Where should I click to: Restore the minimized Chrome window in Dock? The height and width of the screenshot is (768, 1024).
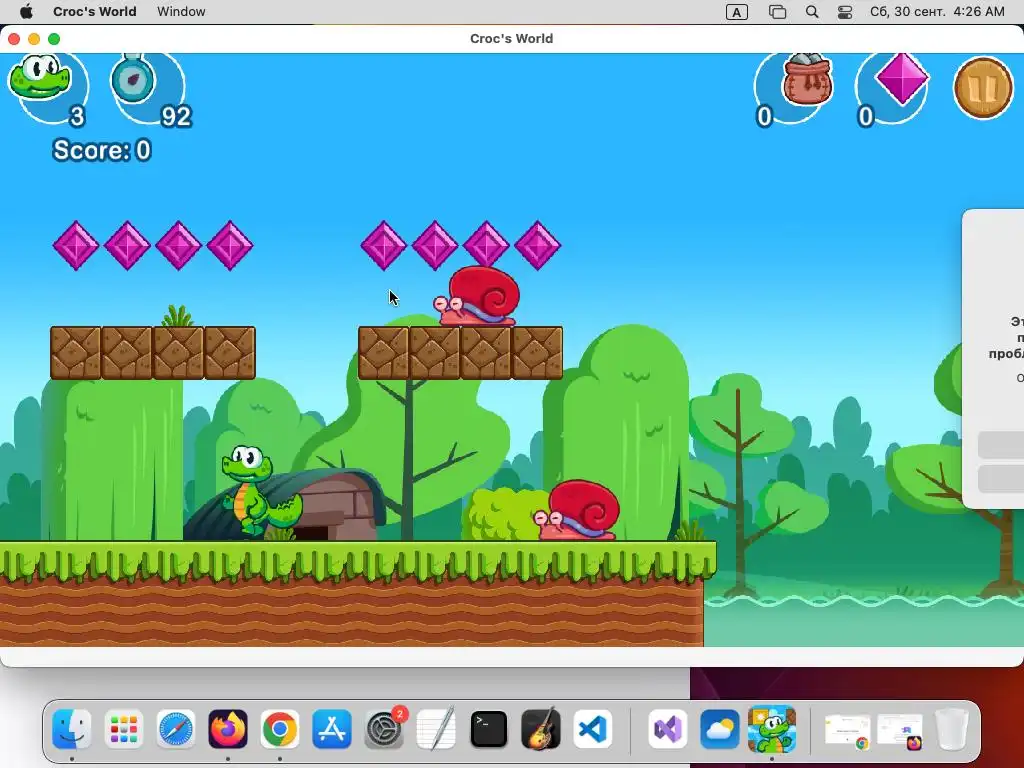847,731
